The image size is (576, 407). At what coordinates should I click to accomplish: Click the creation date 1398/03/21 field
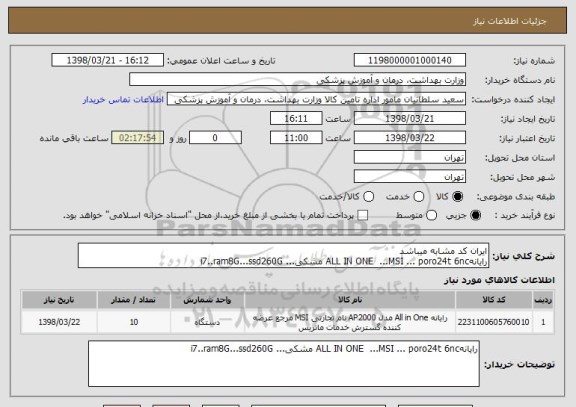(410, 119)
